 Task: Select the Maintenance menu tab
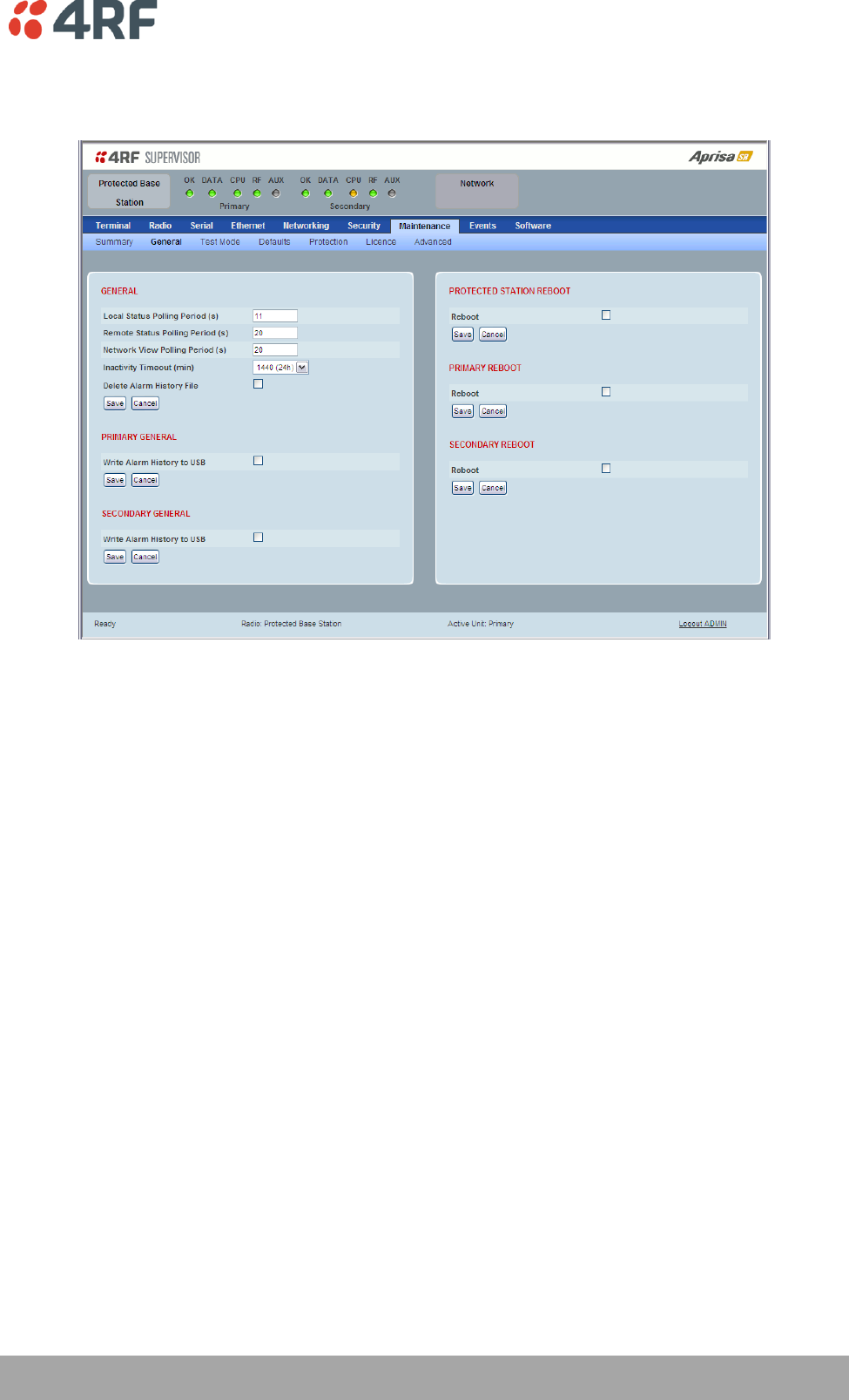tap(425, 227)
